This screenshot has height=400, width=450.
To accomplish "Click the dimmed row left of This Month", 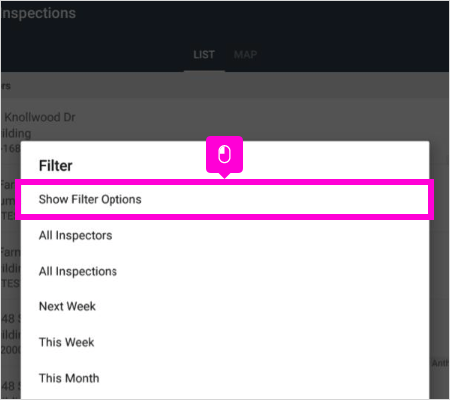I will pos(11,386).
